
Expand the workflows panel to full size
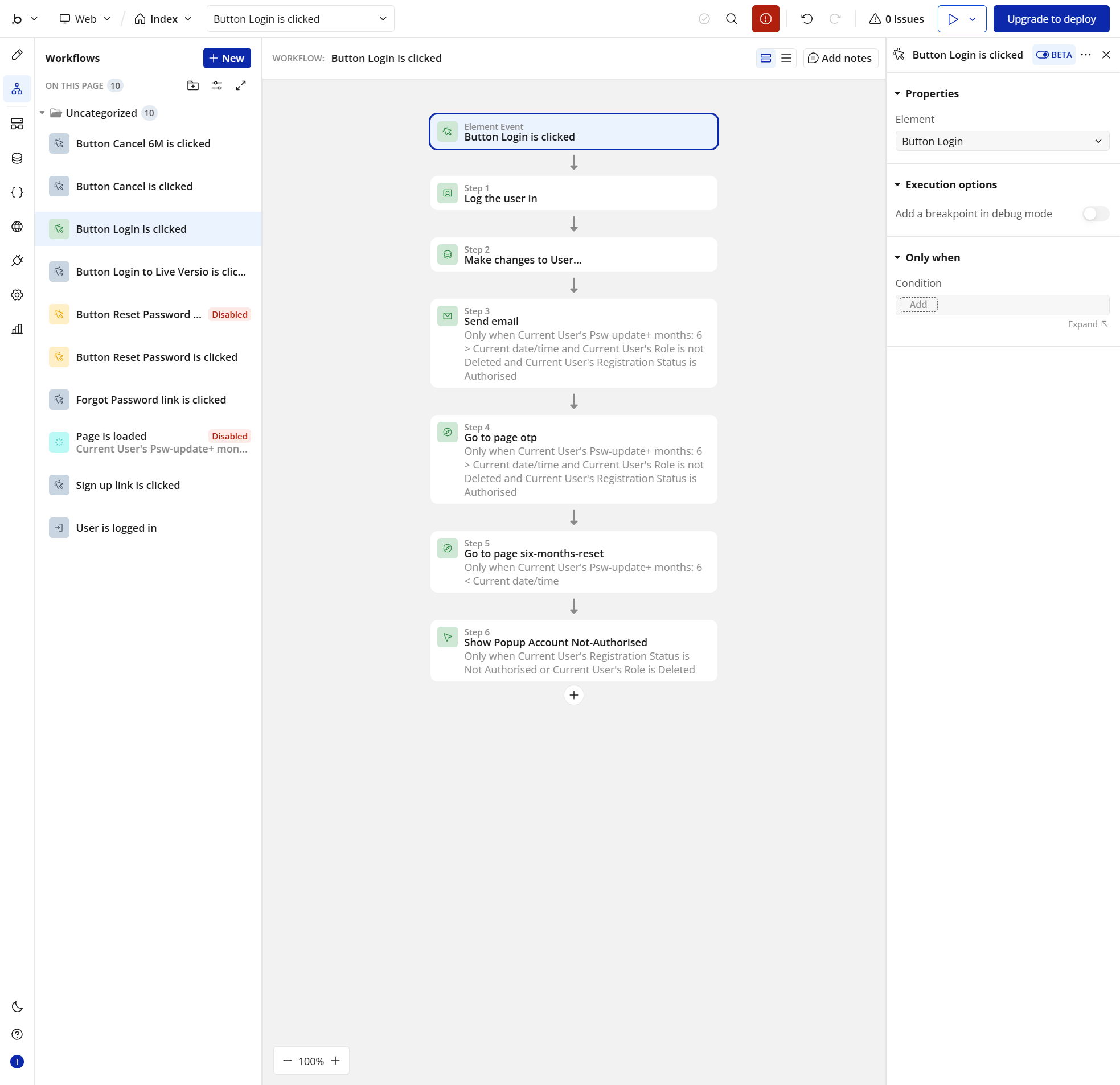coord(241,86)
